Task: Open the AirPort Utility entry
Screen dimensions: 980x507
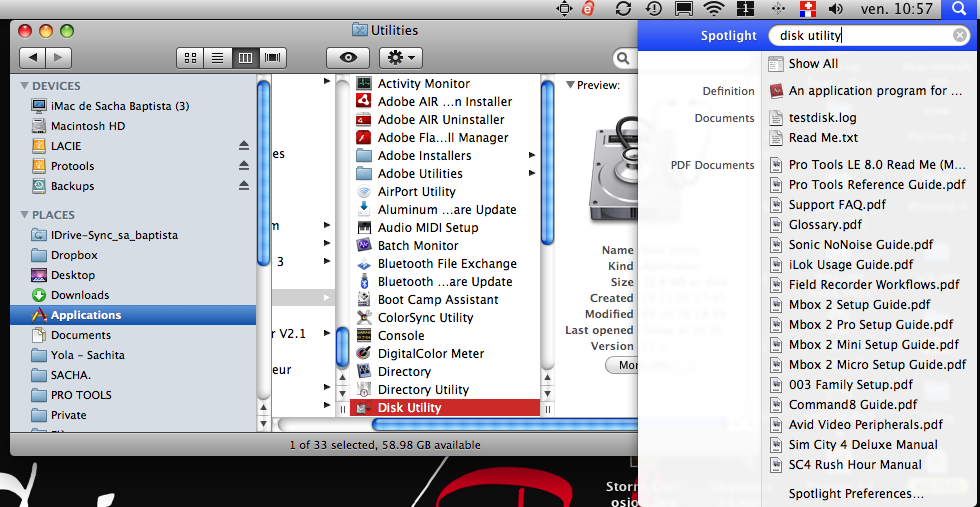Action: [416, 191]
